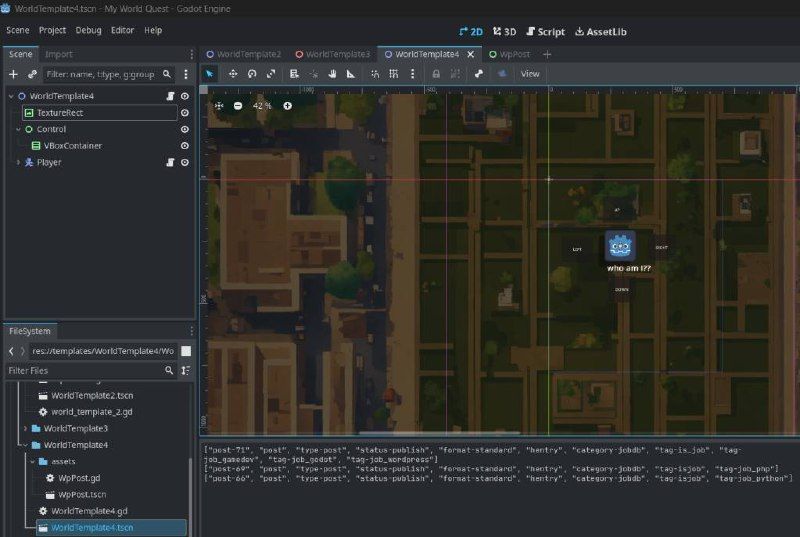Hide the VBoxContainer node
The width and height of the screenshot is (800, 537).
(185, 146)
